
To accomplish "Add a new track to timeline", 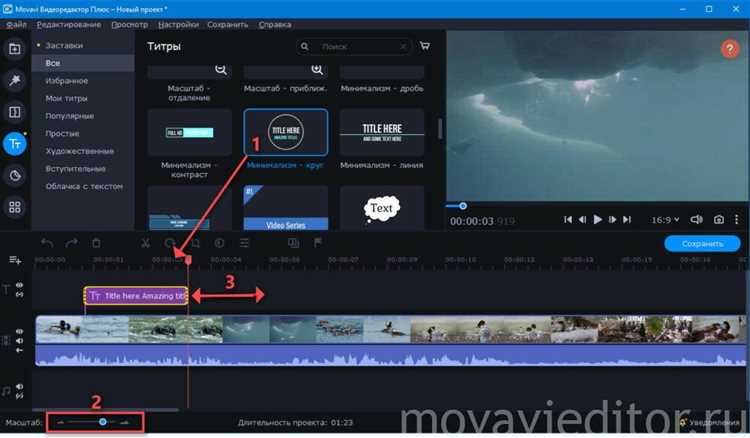I will click(15, 260).
